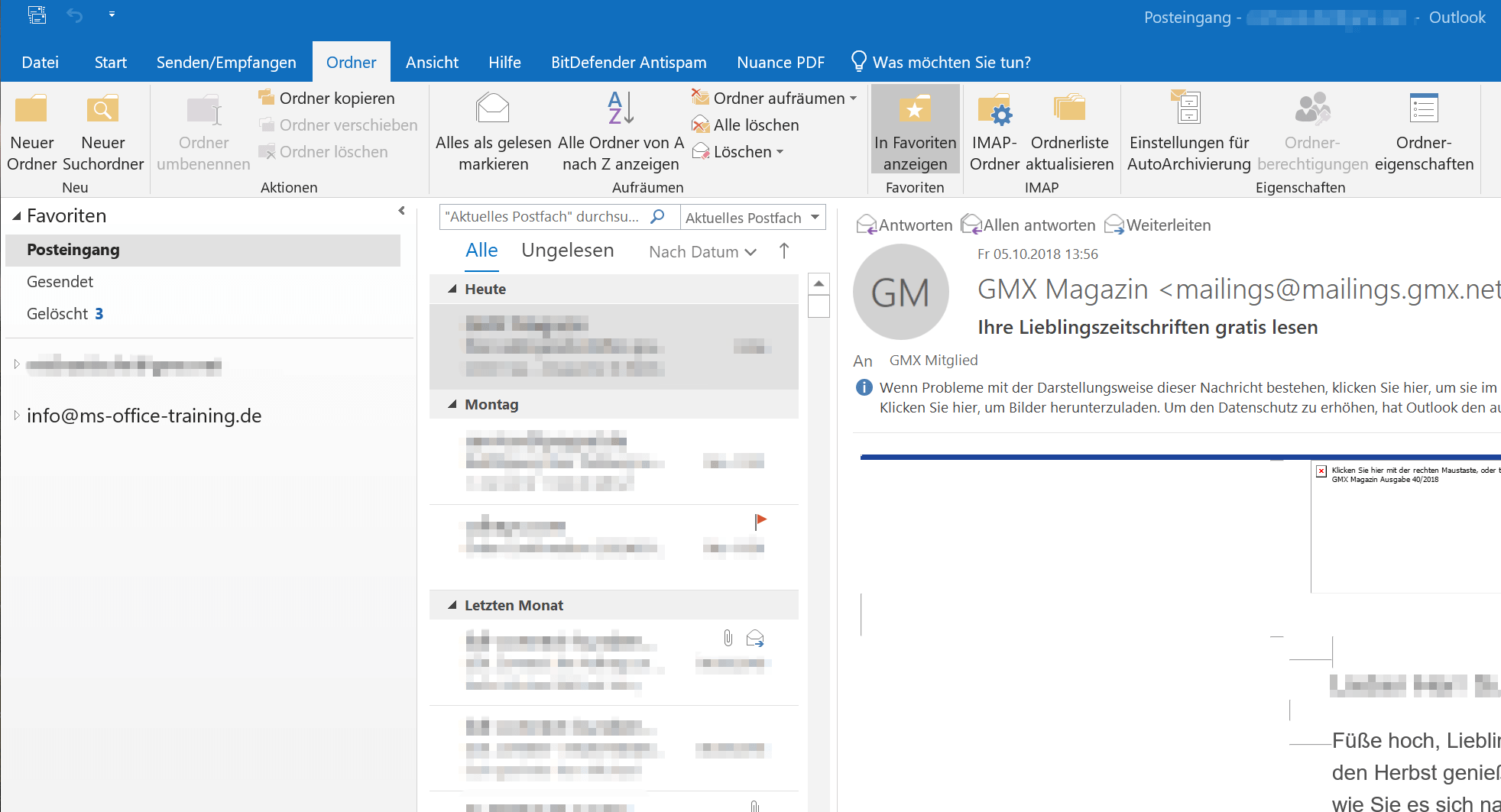
Task: Click the send/receive quick access icon
Action: (x=36, y=15)
